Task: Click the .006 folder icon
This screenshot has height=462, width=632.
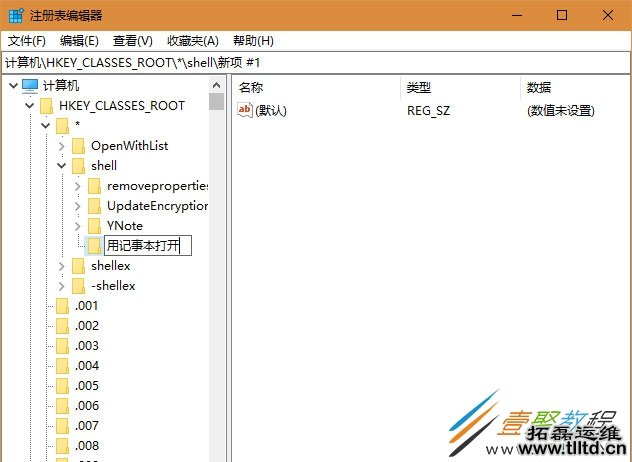Action: pos(62,406)
